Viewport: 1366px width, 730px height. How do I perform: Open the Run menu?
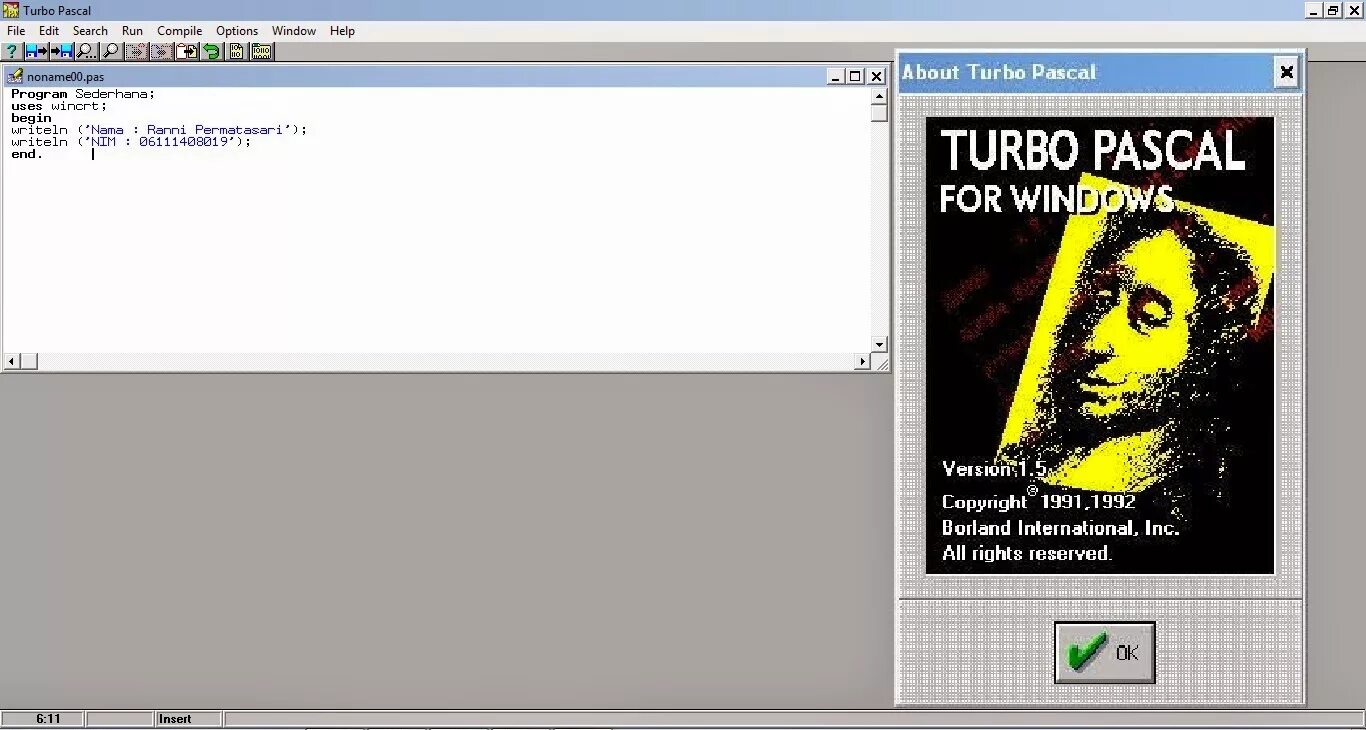[132, 31]
